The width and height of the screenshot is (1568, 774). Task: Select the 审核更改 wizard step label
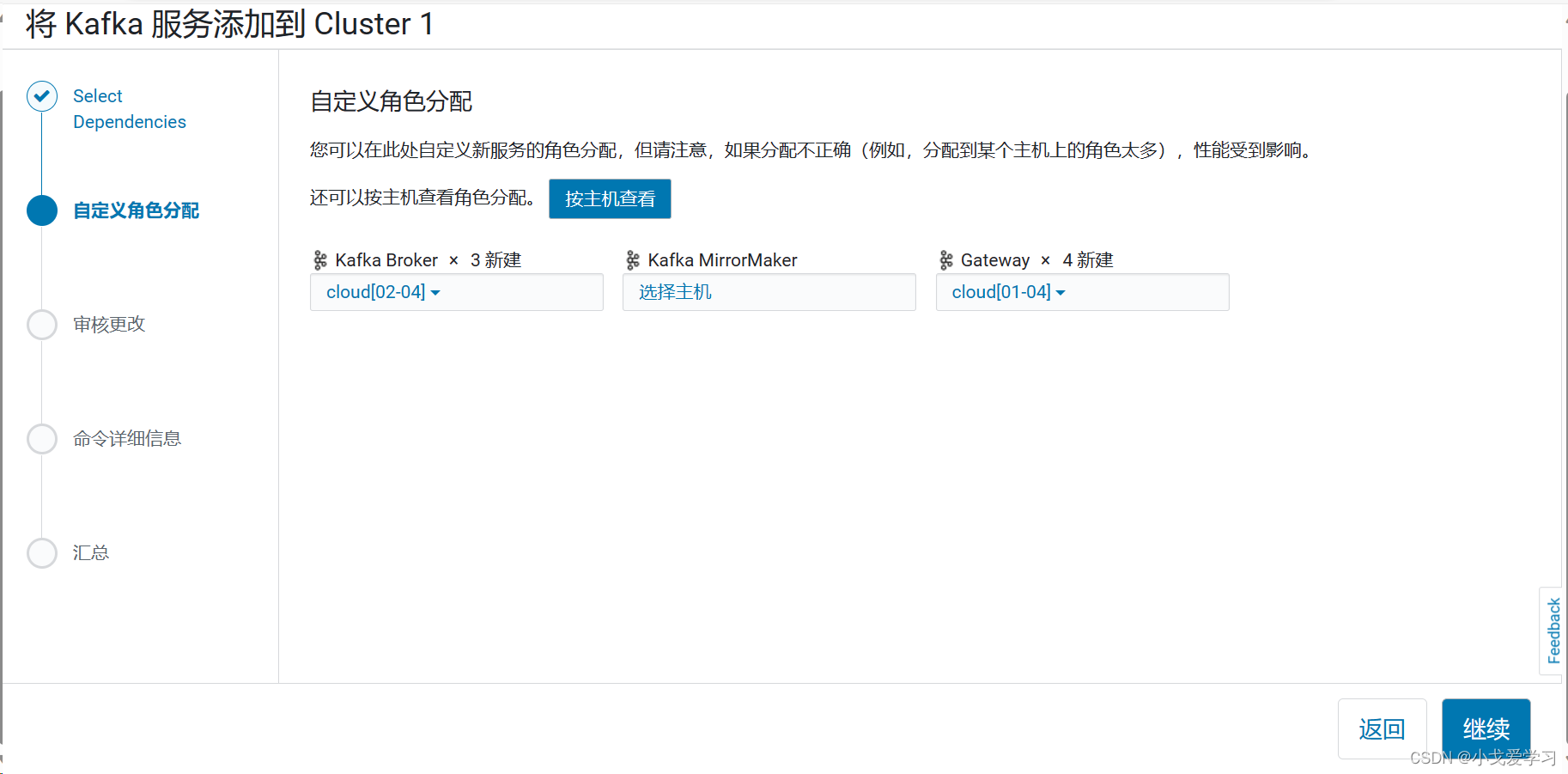(x=109, y=325)
